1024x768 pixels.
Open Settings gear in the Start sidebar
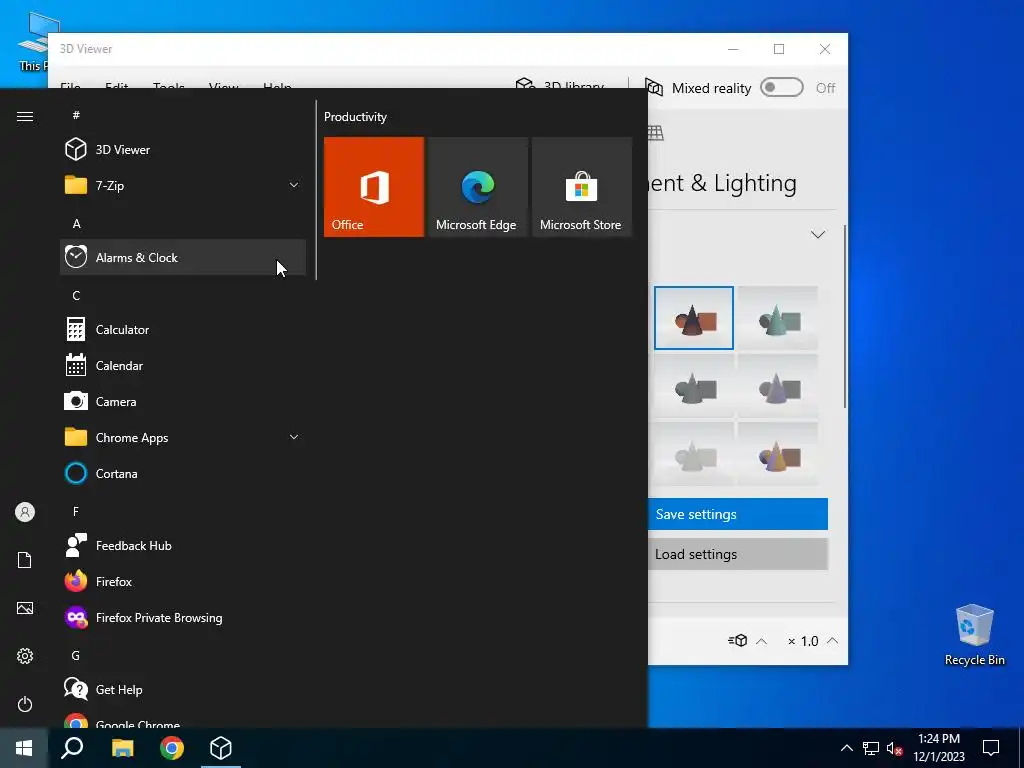(25, 656)
